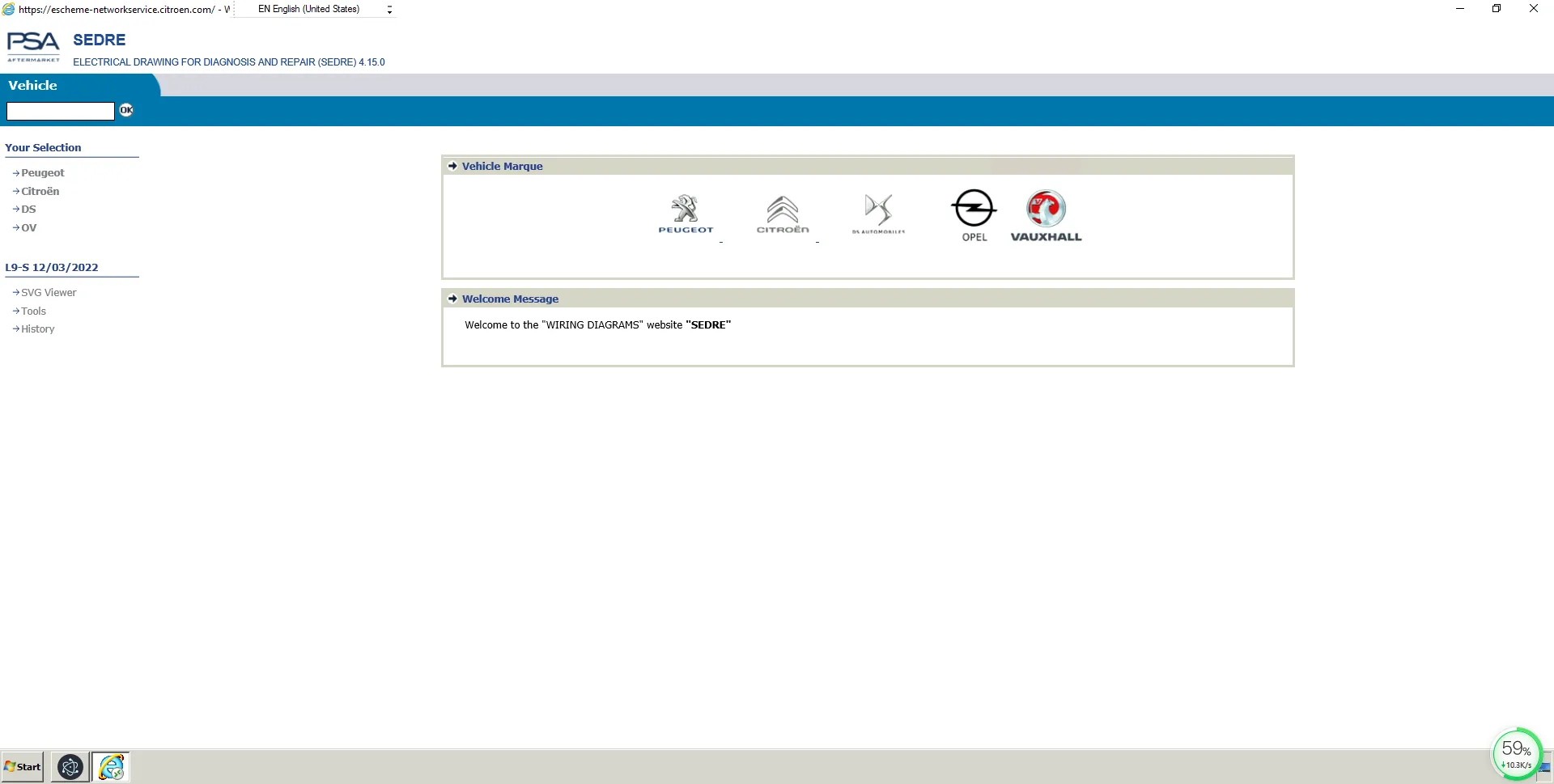1554x784 pixels.
Task: Open the Citroën link in sidebar
Action: click(x=40, y=192)
